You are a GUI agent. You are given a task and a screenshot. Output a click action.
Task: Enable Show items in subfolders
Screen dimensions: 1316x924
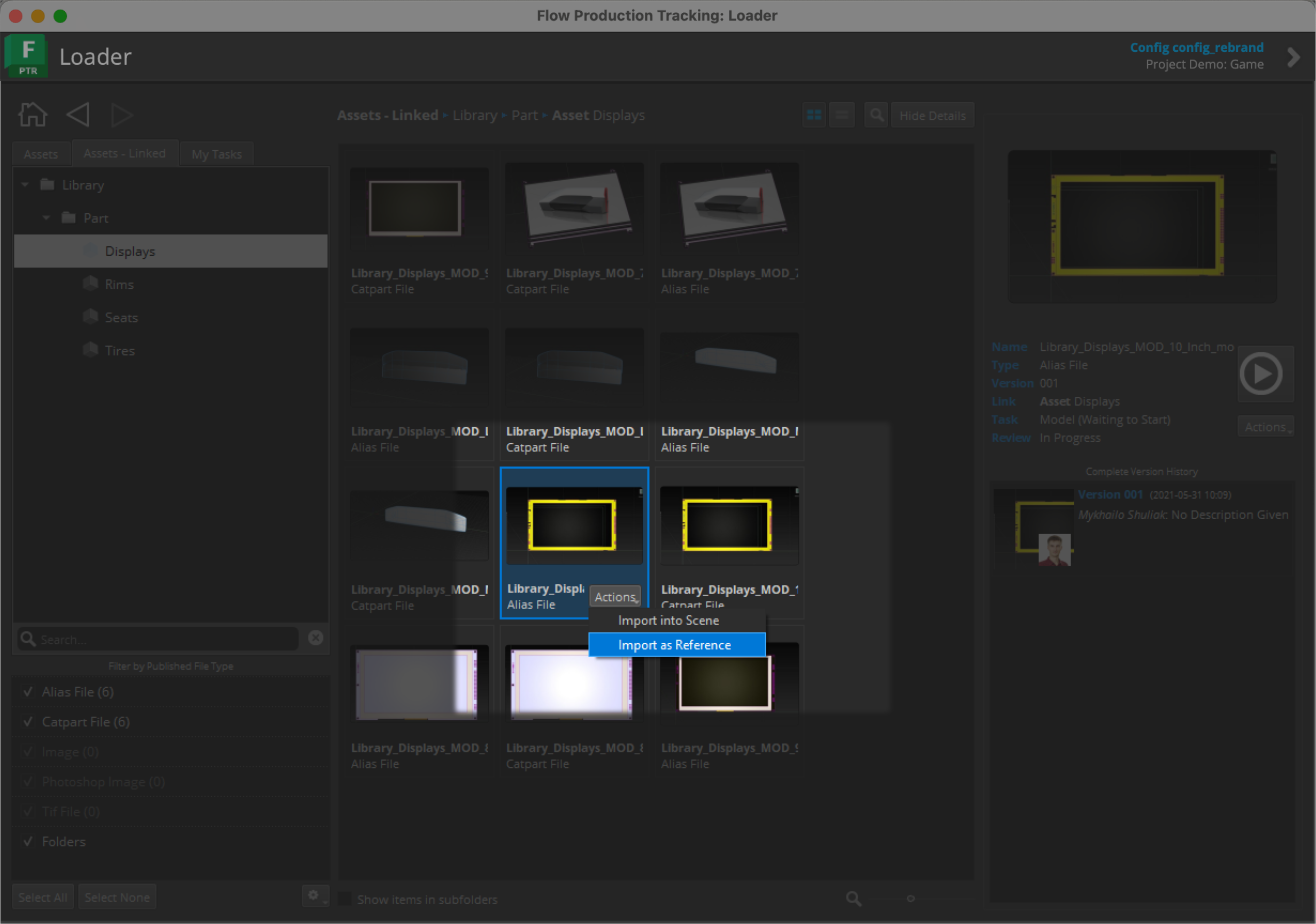[344, 899]
